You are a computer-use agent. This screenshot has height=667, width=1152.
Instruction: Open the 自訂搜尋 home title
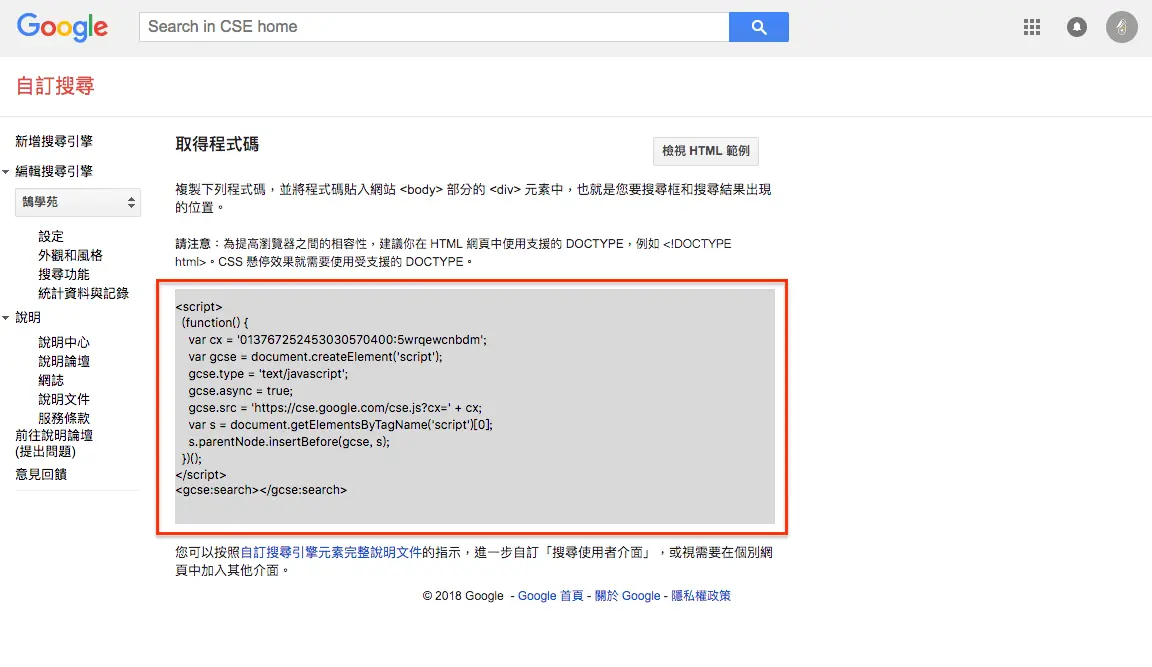click(x=55, y=86)
